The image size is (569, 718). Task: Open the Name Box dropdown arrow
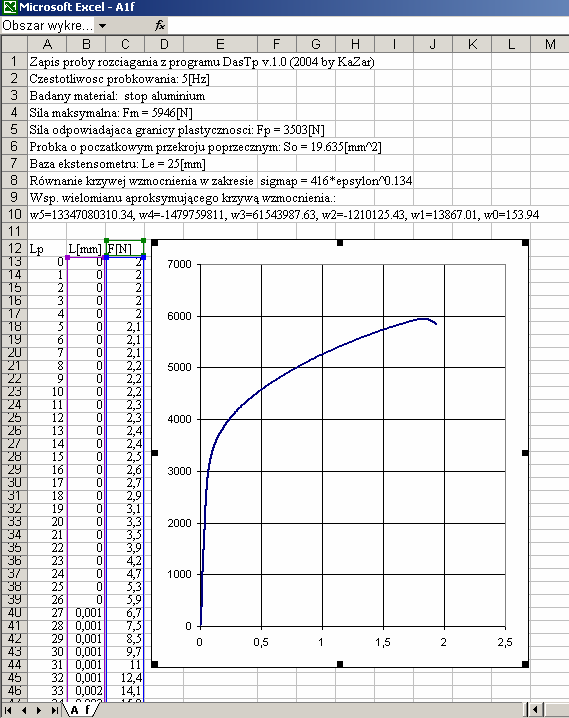tap(103, 26)
